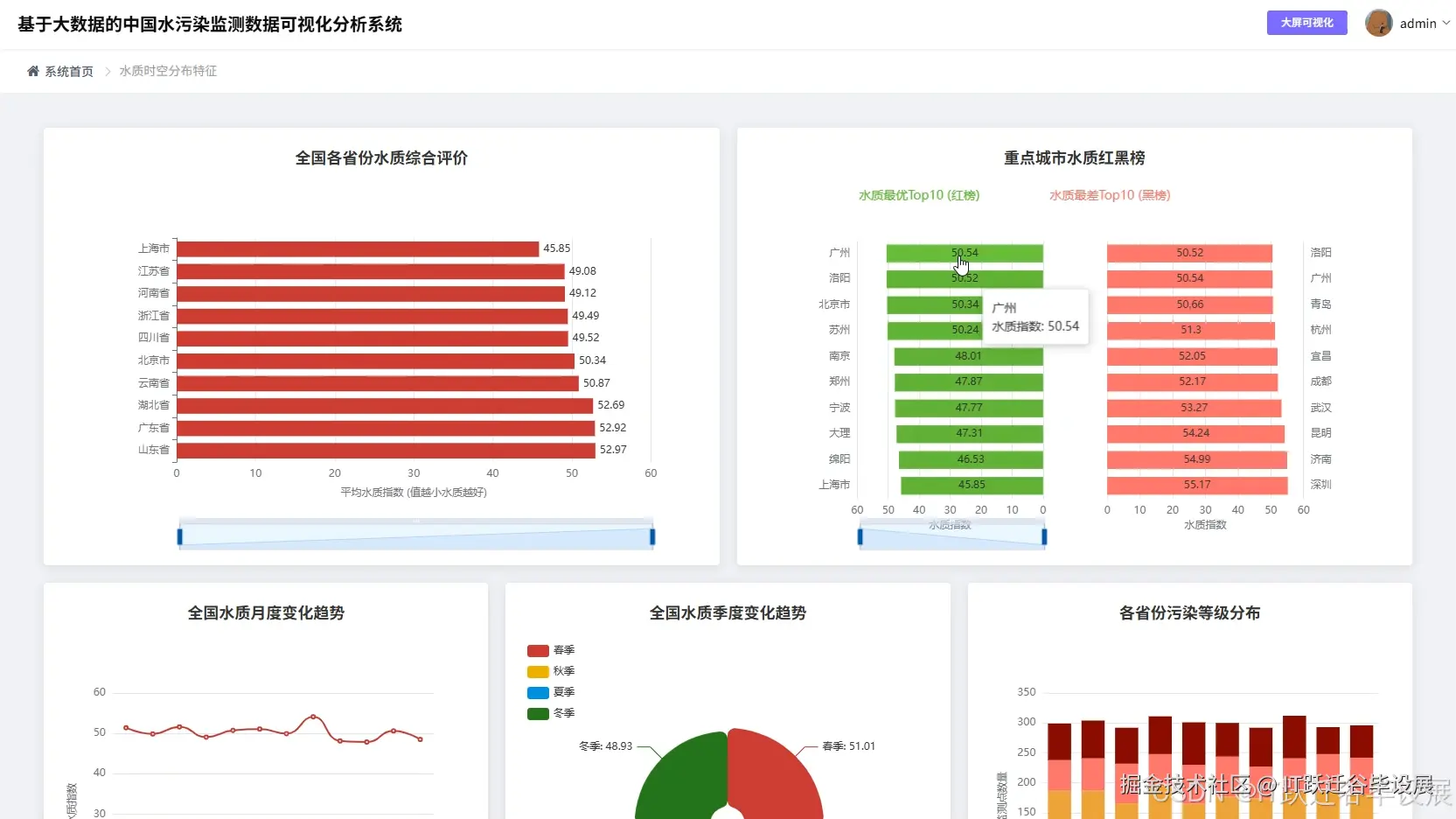This screenshot has width=1456, height=819.
Task: Toggle 水质最优Top10 (红榜) legend
Action: point(919,195)
